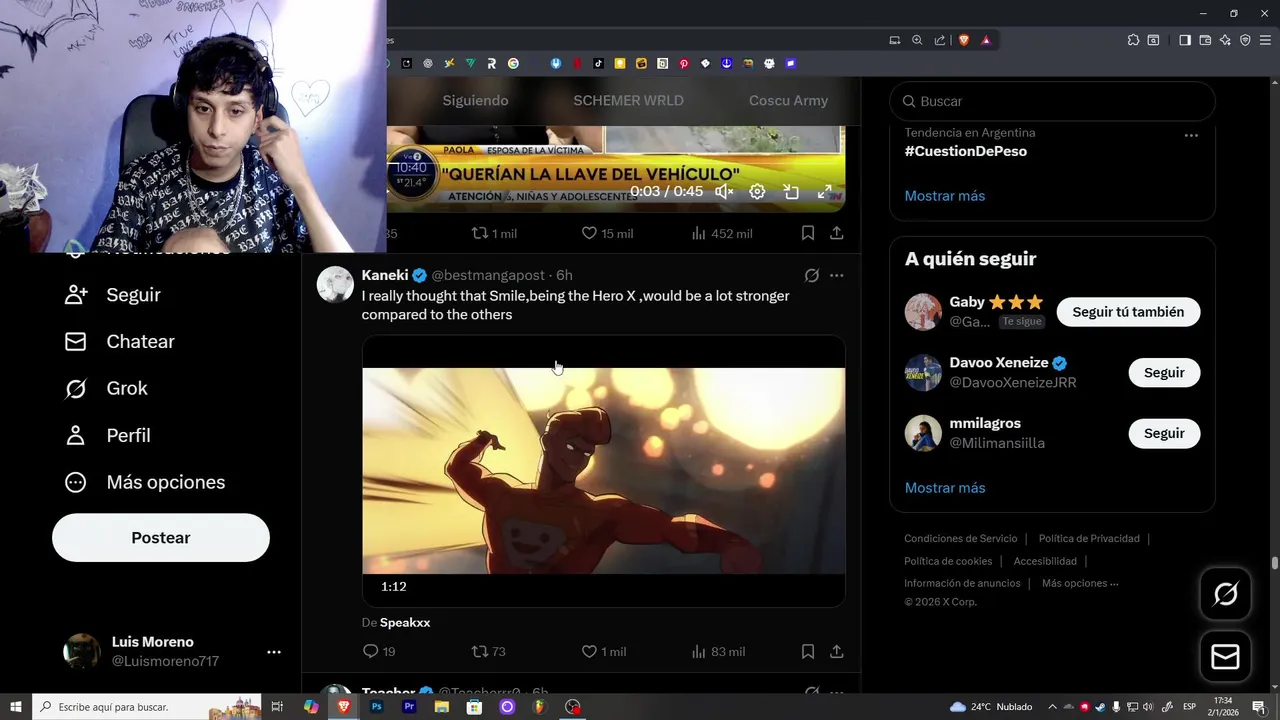The width and height of the screenshot is (1280, 720).
Task: Expand Más opciones footer menu
Action: 1080,583
